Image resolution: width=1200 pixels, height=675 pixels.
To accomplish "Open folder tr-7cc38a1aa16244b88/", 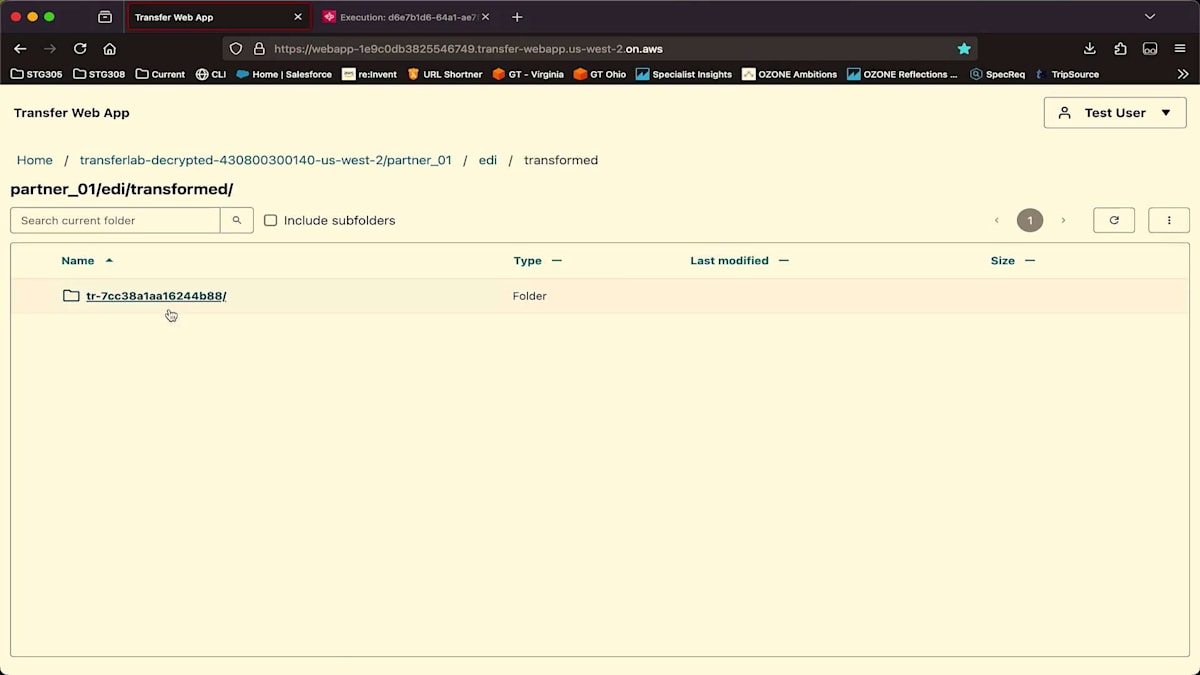I will point(156,296).
